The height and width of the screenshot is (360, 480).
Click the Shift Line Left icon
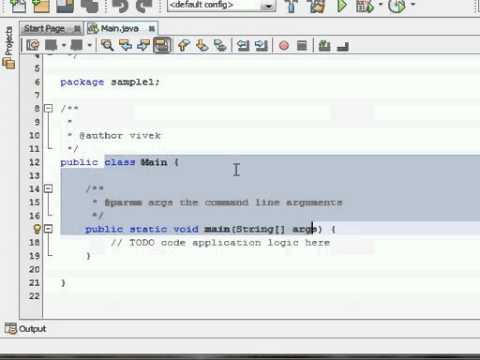pos(243,45)
